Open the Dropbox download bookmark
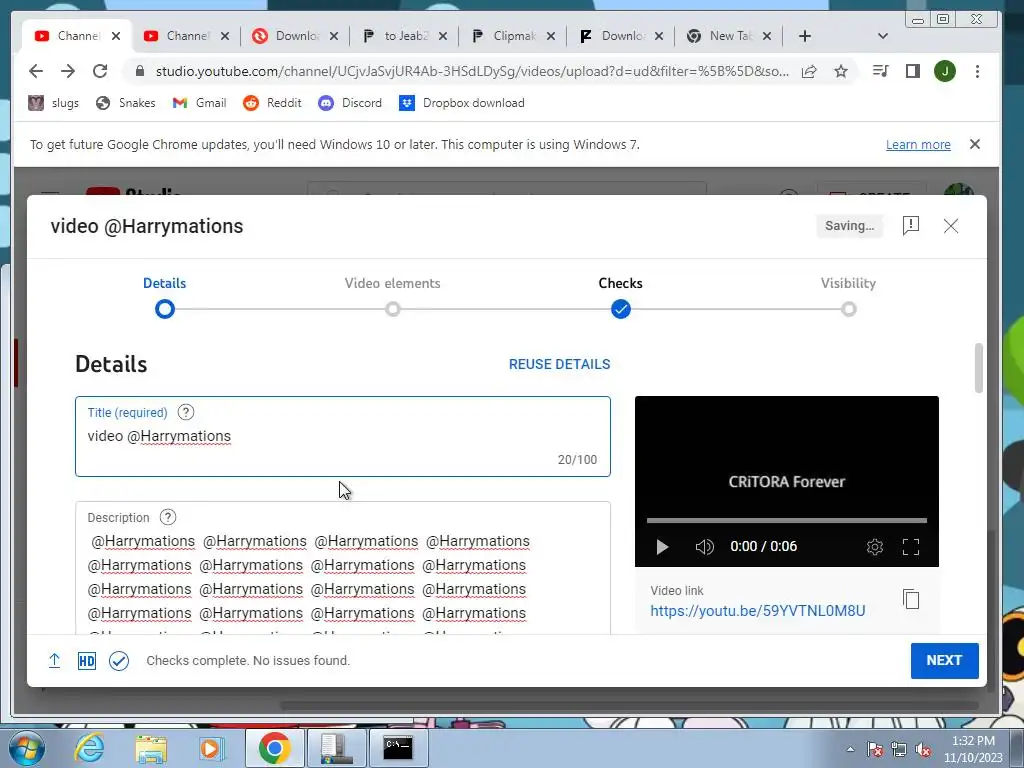The height and width of the screenshot is (768, 1024). (x=462, y=103)
